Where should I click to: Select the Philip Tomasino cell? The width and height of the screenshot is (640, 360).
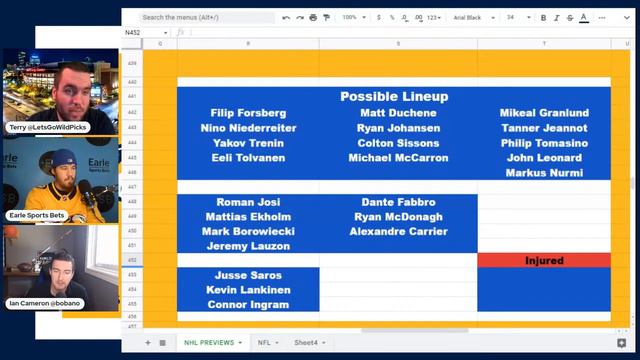[x=544, y=143]
